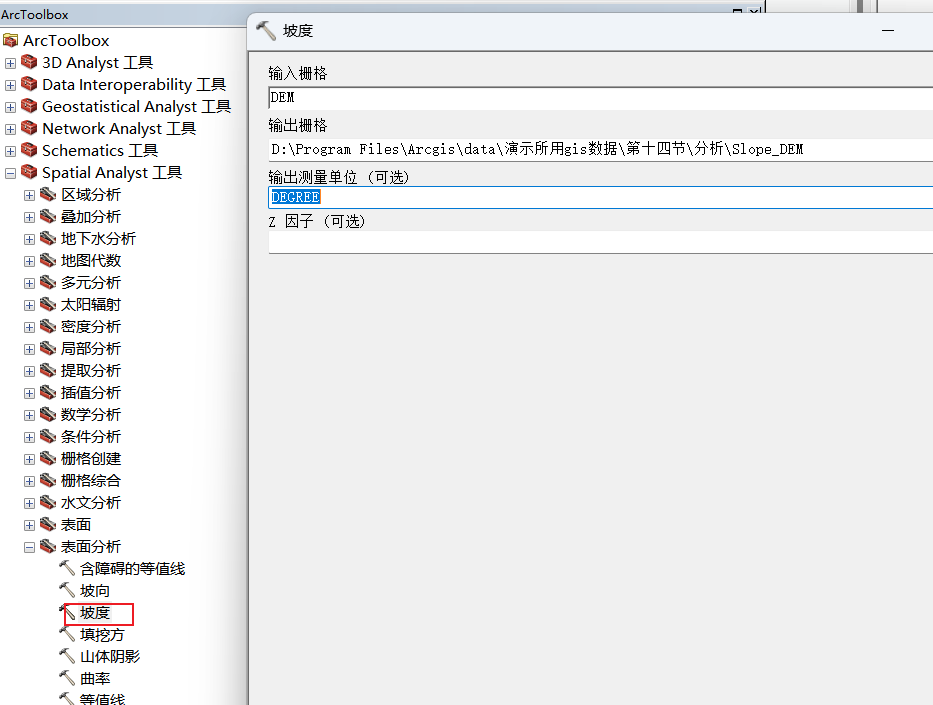
Task: Collapse the 表面分析 toolset
Action: (29, 547)
